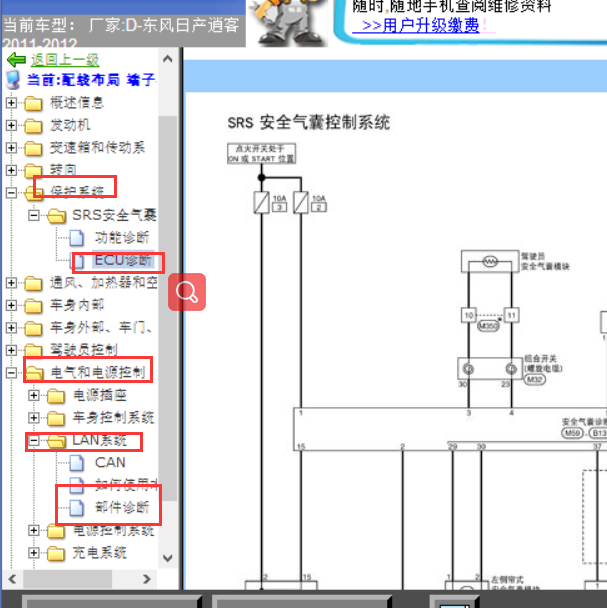Open the ECU诊断 document
This screenshot has width=607, height=608.
[x=123, y=260]
